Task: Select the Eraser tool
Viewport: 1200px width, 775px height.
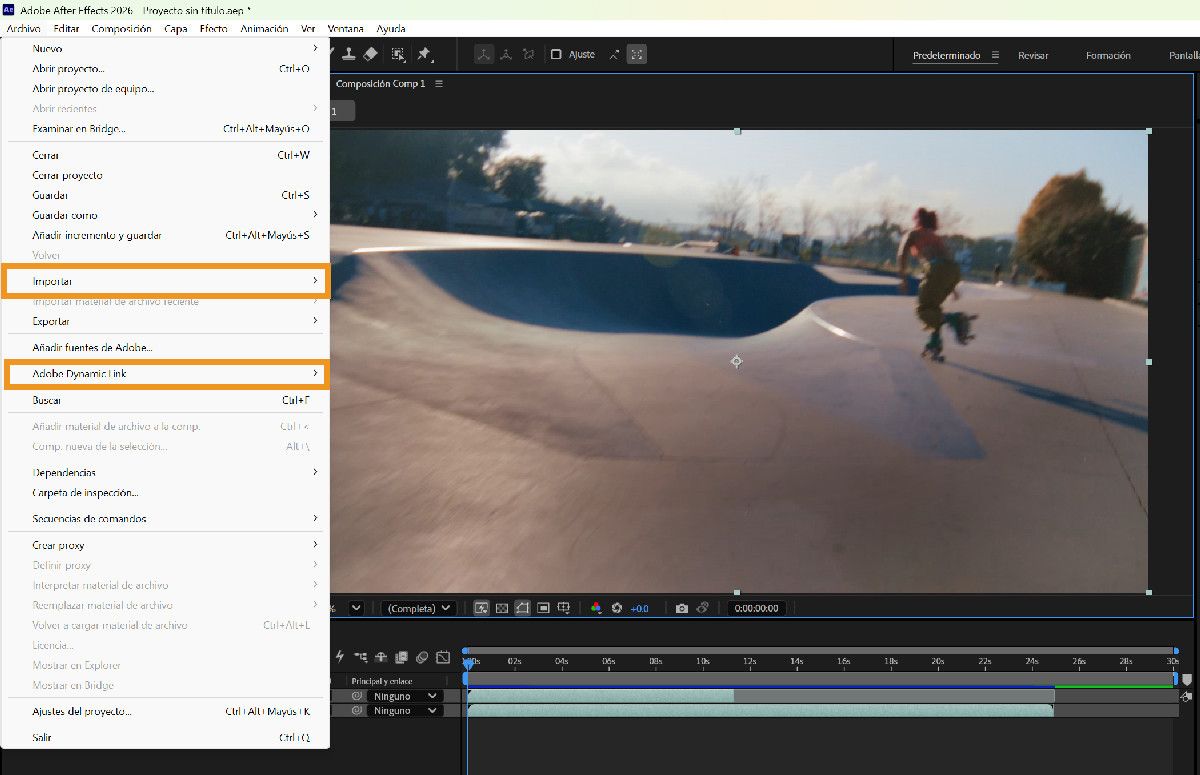Action: point(369,54)
